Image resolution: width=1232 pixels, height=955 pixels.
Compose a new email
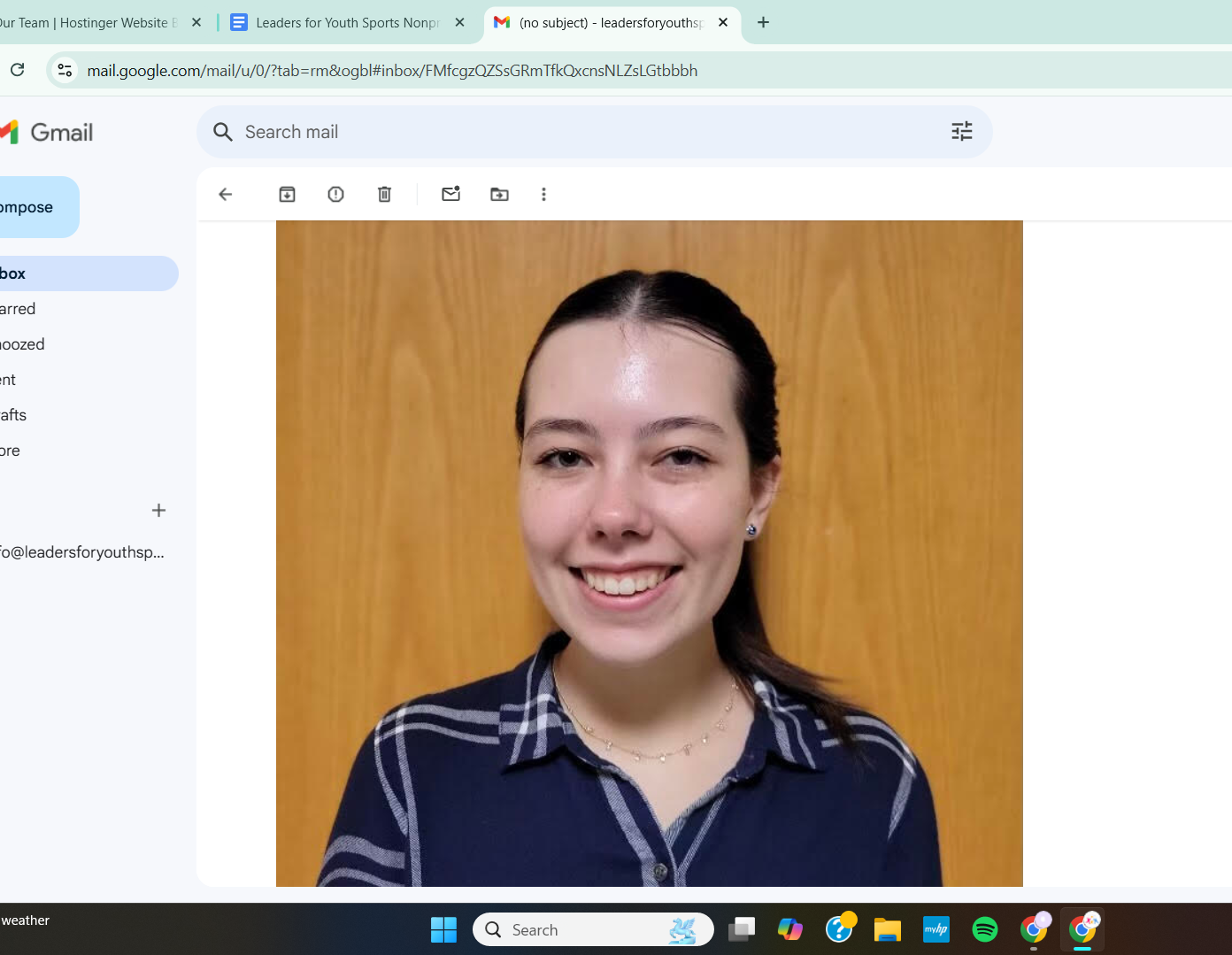39,207
